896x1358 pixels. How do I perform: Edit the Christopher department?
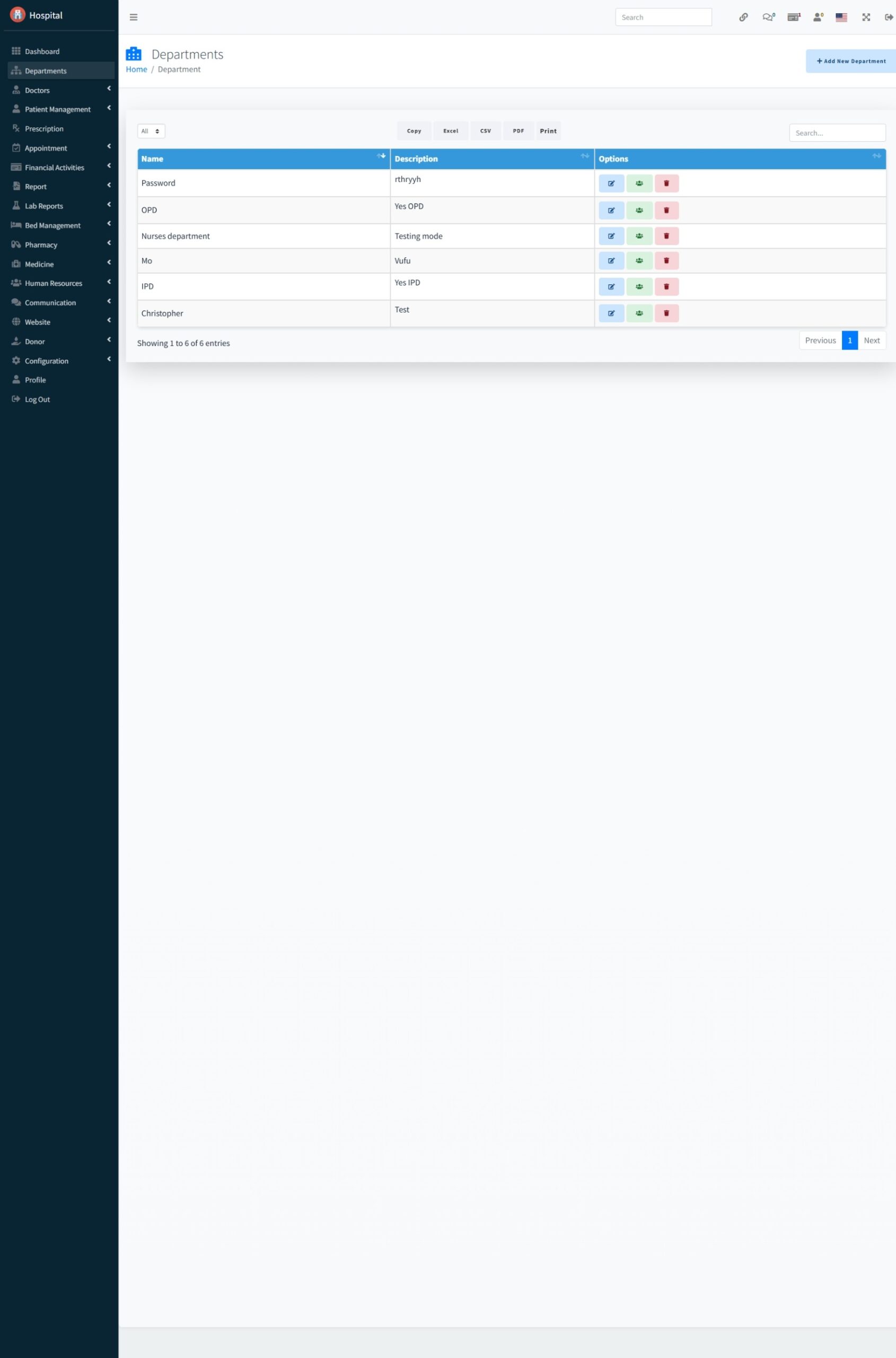coord(611,314)
